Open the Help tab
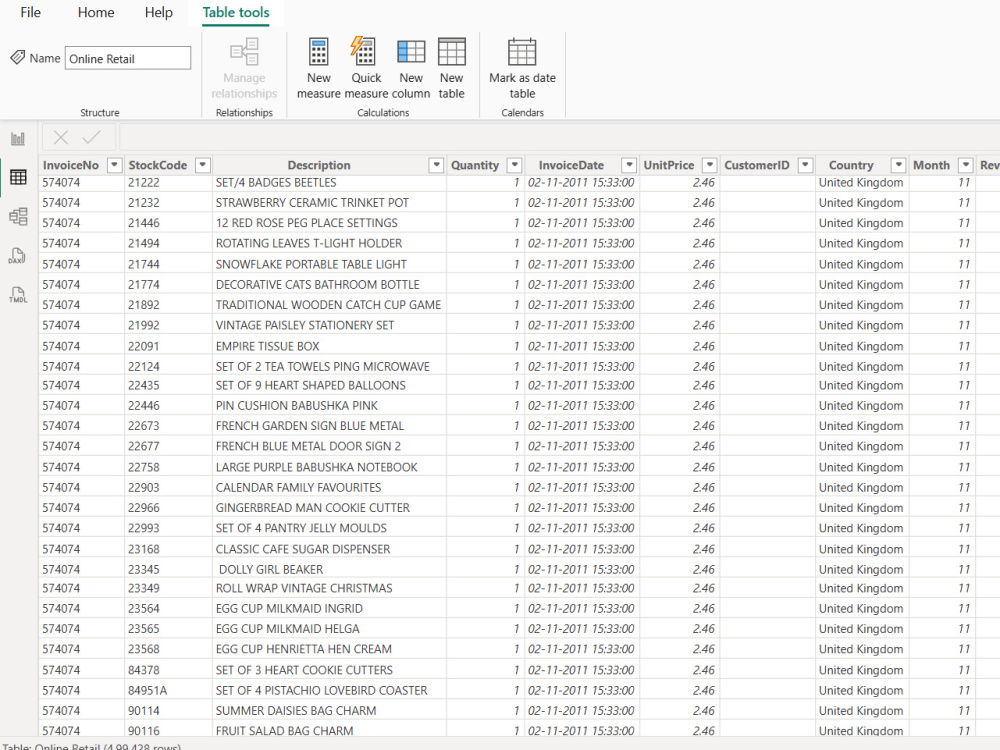 (x=158, y=12)
